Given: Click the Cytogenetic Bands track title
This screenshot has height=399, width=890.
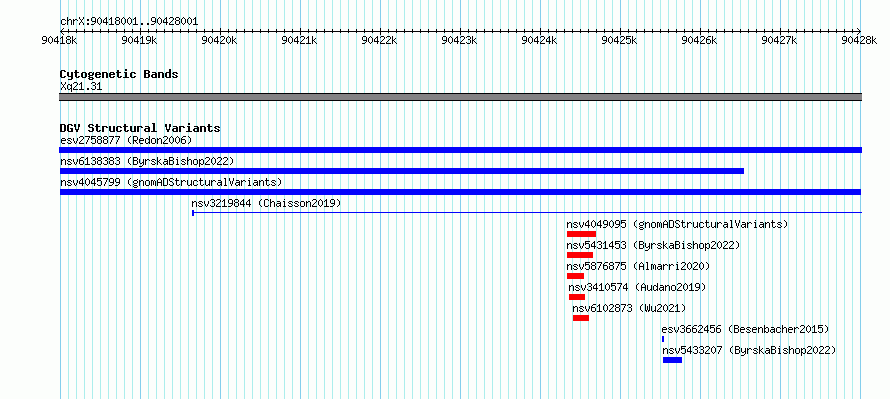Looking at the screenshot, I should (119, 74).
